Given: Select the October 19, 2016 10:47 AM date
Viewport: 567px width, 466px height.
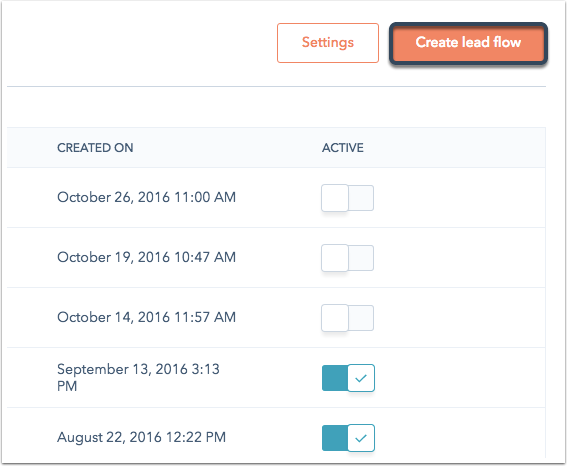Looking at the screenshot, I should tap(146, 257).
